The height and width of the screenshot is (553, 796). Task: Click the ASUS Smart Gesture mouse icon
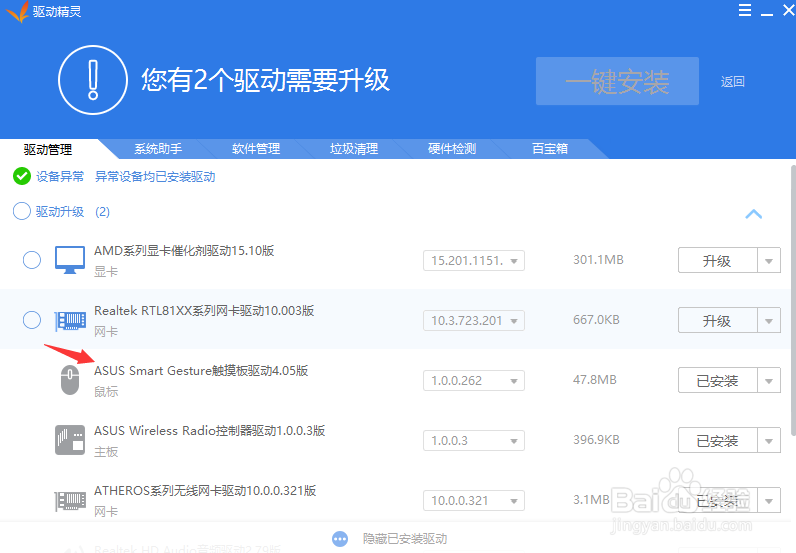70,380
